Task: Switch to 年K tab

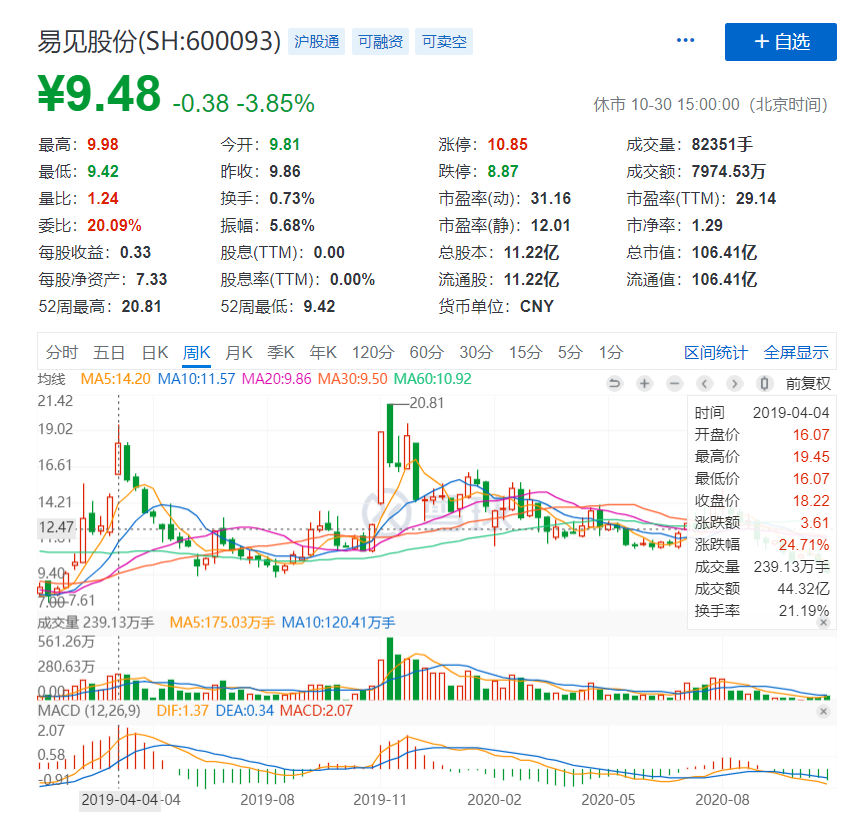Action: 323,353
